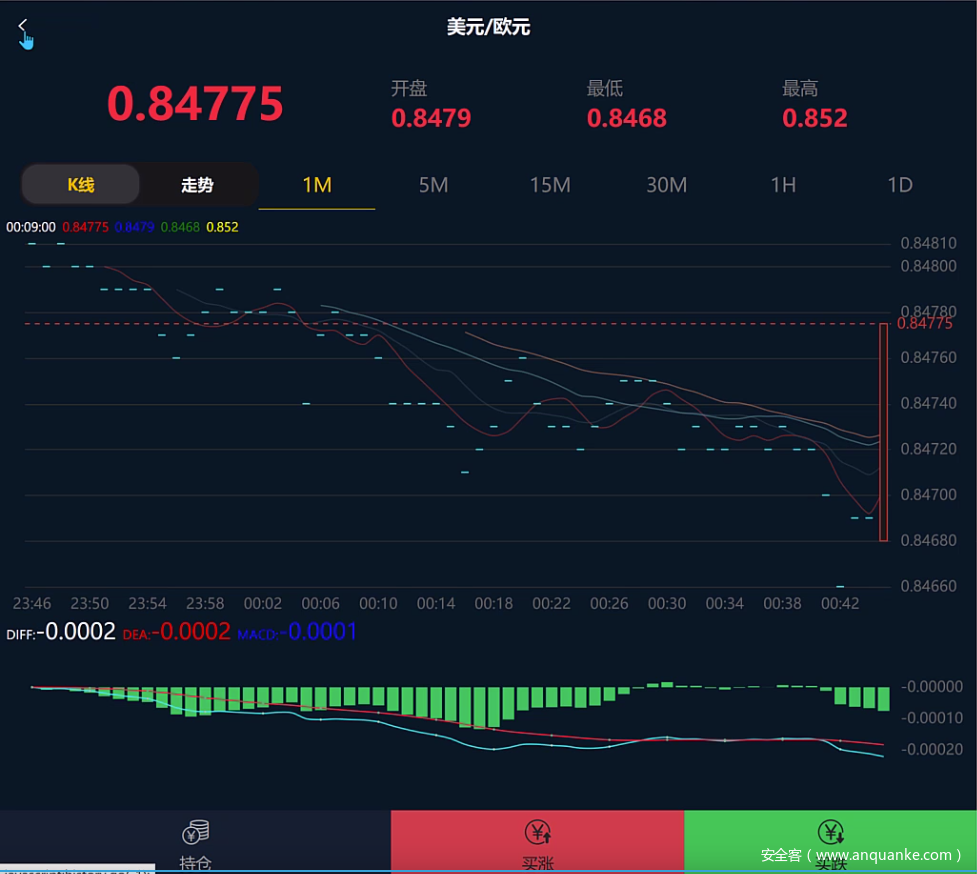The image size is (977, 874).
Task: Tap the 买涨 buy-up yen icon
Action: pyautogui.click(x=538, y=832)
